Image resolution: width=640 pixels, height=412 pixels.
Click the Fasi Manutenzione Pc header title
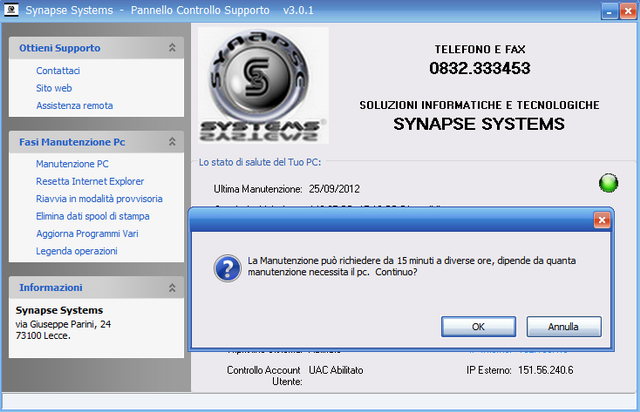click(x=72, y=142)
